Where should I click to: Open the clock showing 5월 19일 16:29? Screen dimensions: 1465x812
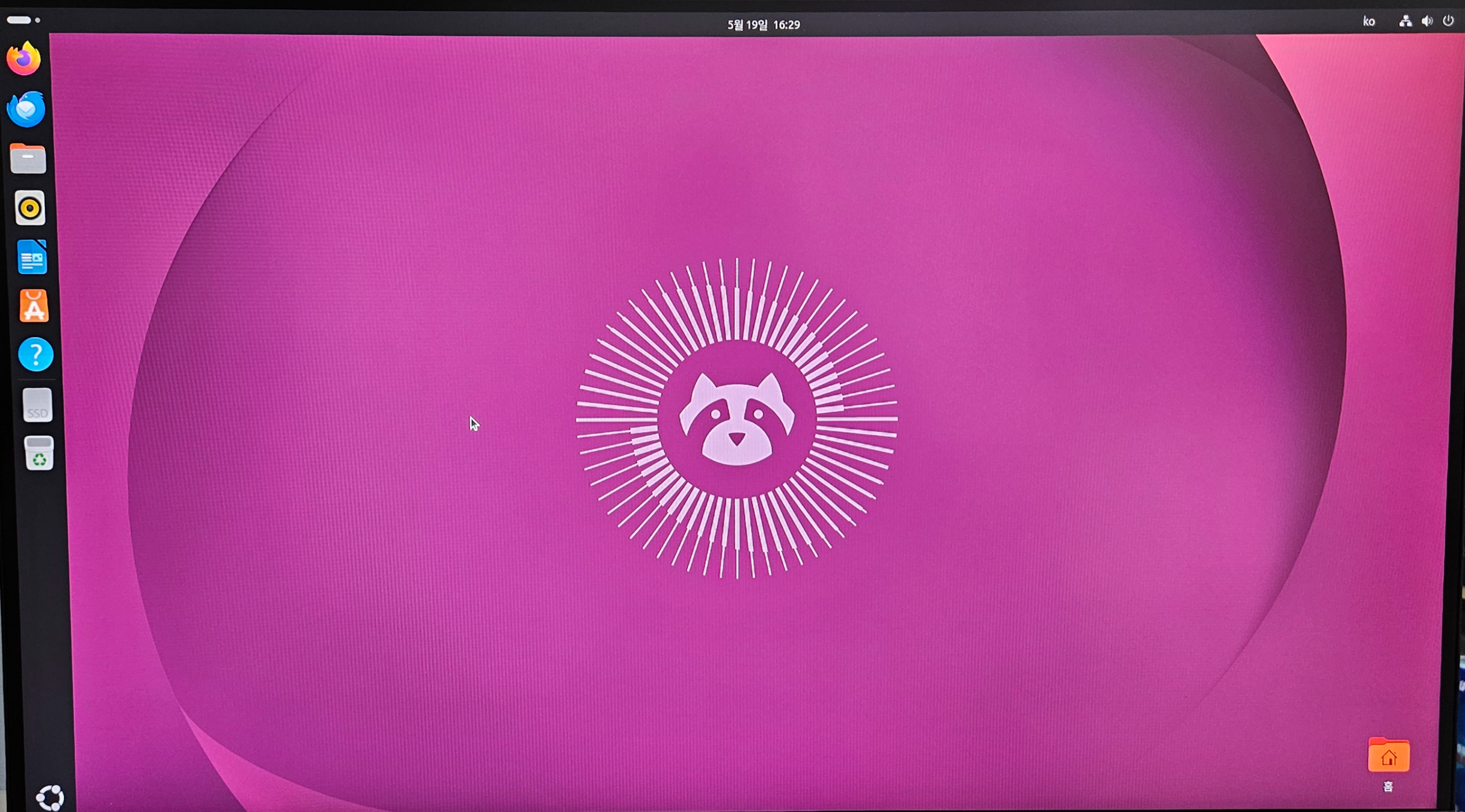[764, 25]
